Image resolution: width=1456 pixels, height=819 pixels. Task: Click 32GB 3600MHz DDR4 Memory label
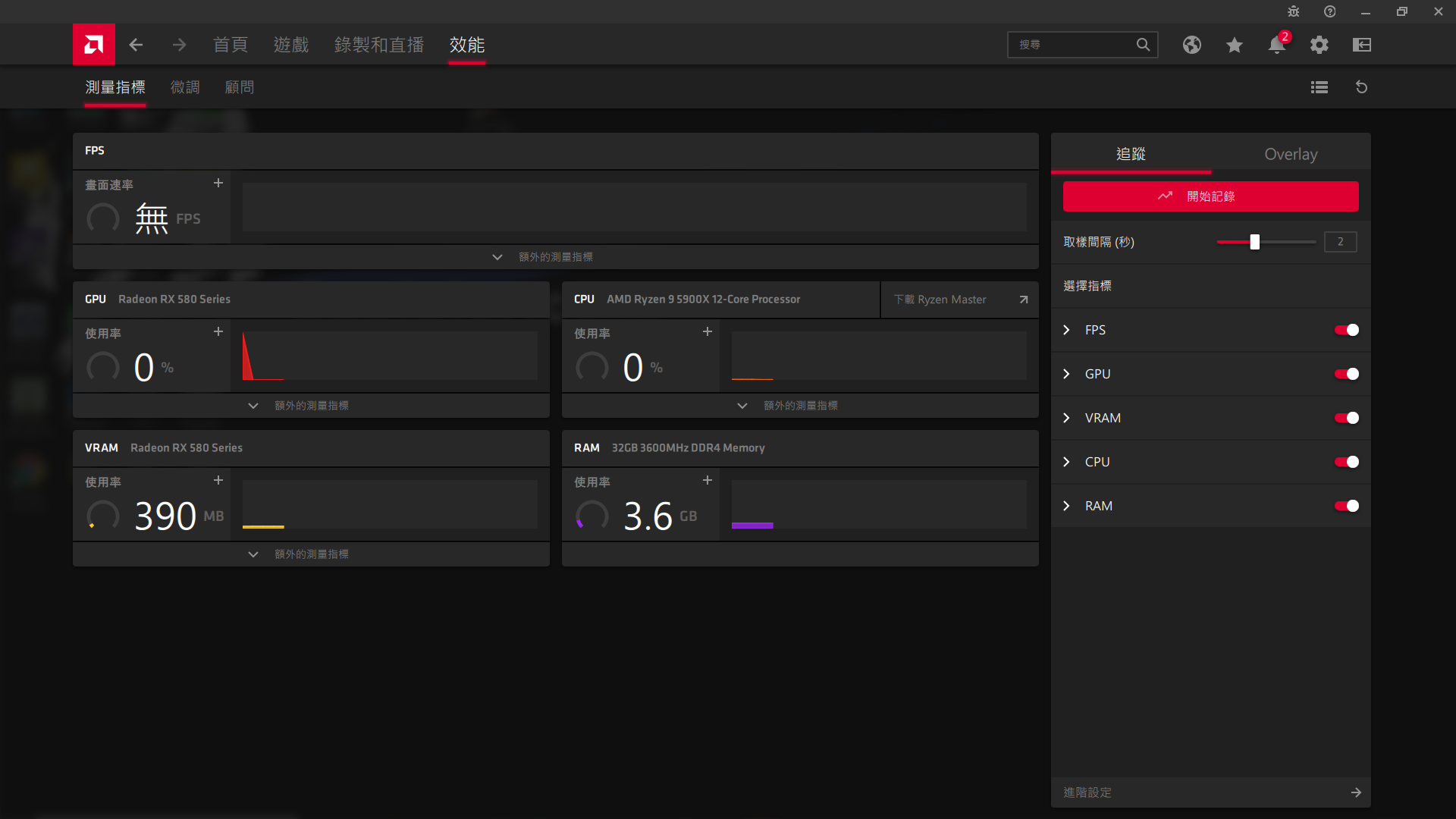coord(688,448)
